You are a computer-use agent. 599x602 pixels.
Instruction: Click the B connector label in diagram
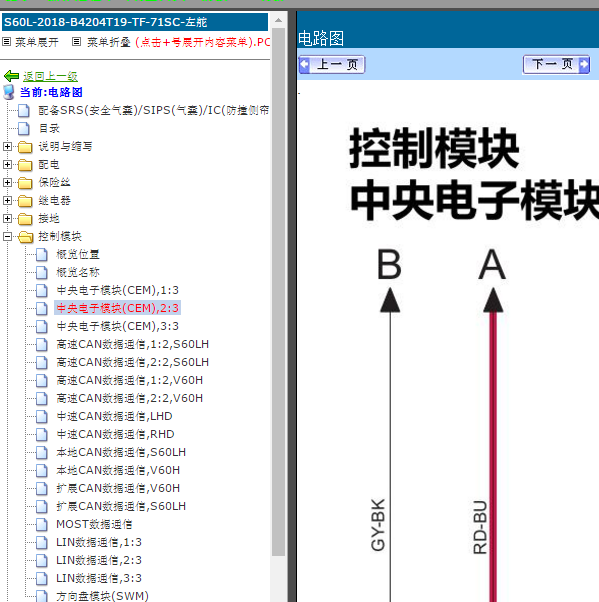[389, 265]
